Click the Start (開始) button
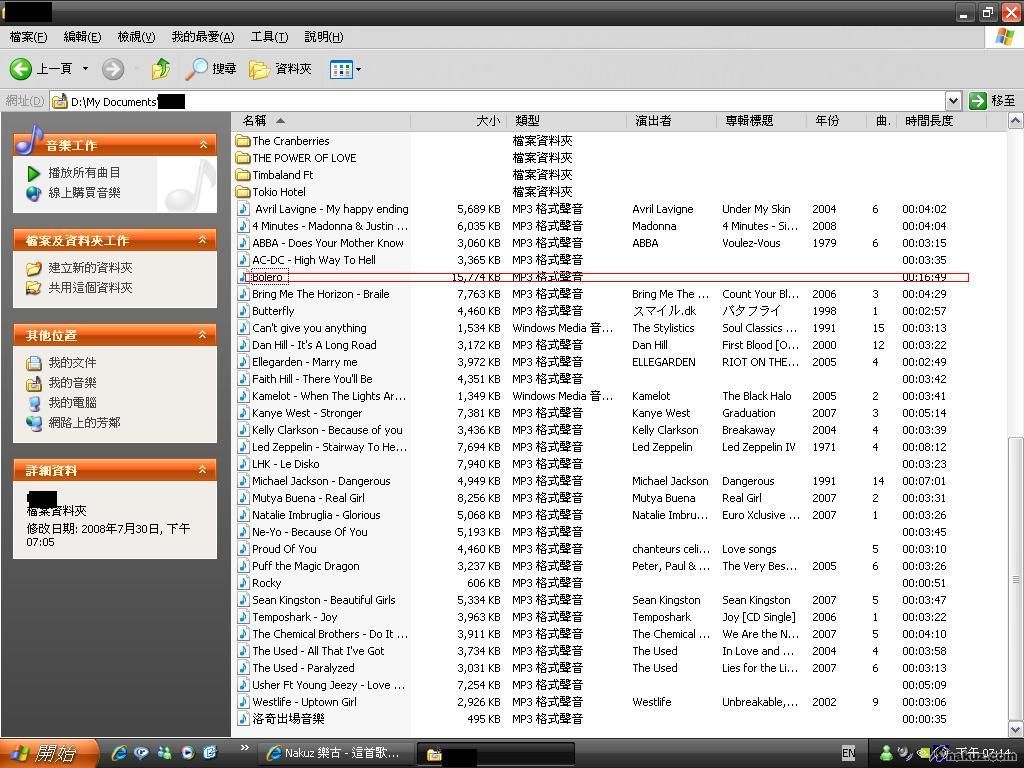The width and height of the screenshot is (1024, 768). pos(49,753)
